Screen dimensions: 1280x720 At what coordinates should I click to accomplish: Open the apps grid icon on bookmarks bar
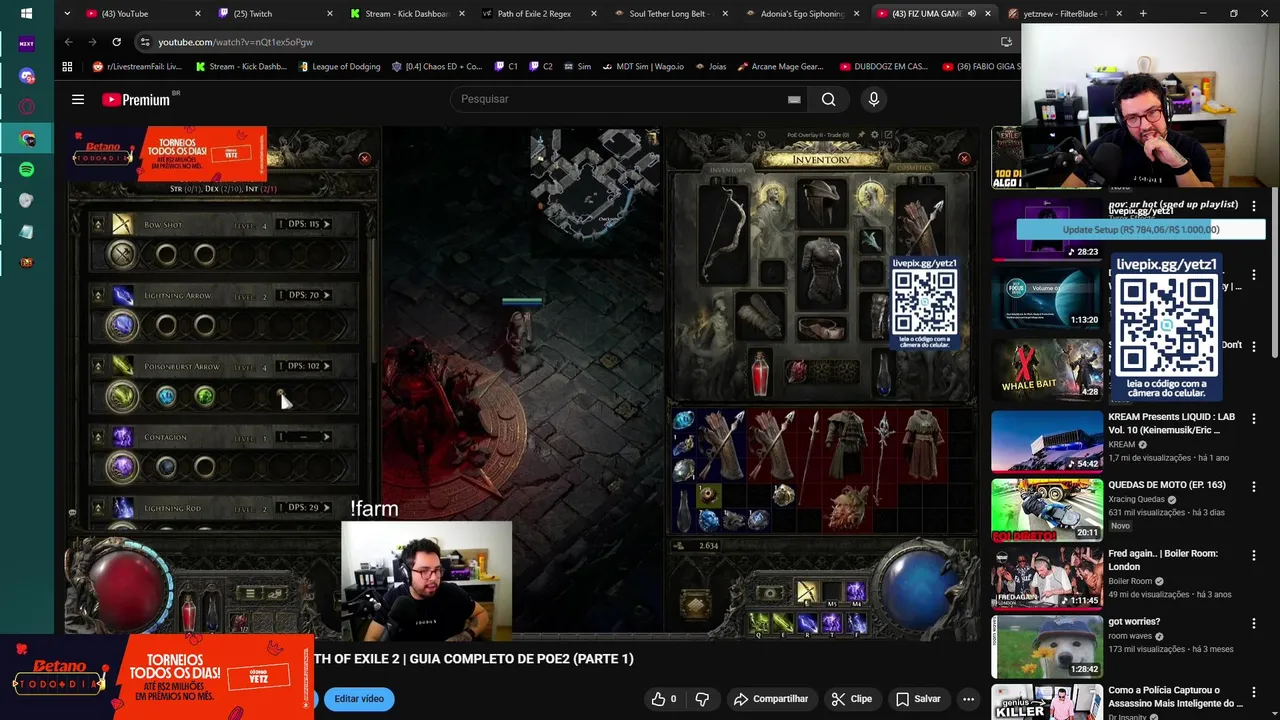[67, 66]
